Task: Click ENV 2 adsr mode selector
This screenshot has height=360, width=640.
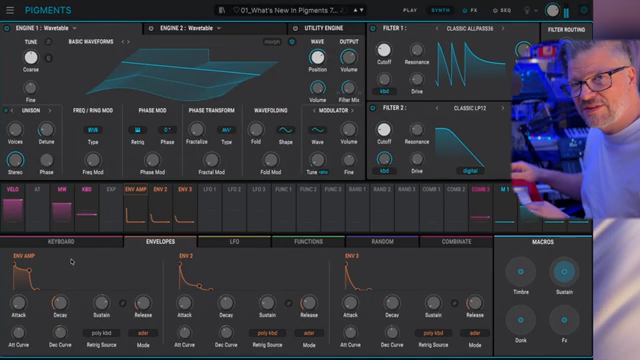Action: (x=309, y=333)
